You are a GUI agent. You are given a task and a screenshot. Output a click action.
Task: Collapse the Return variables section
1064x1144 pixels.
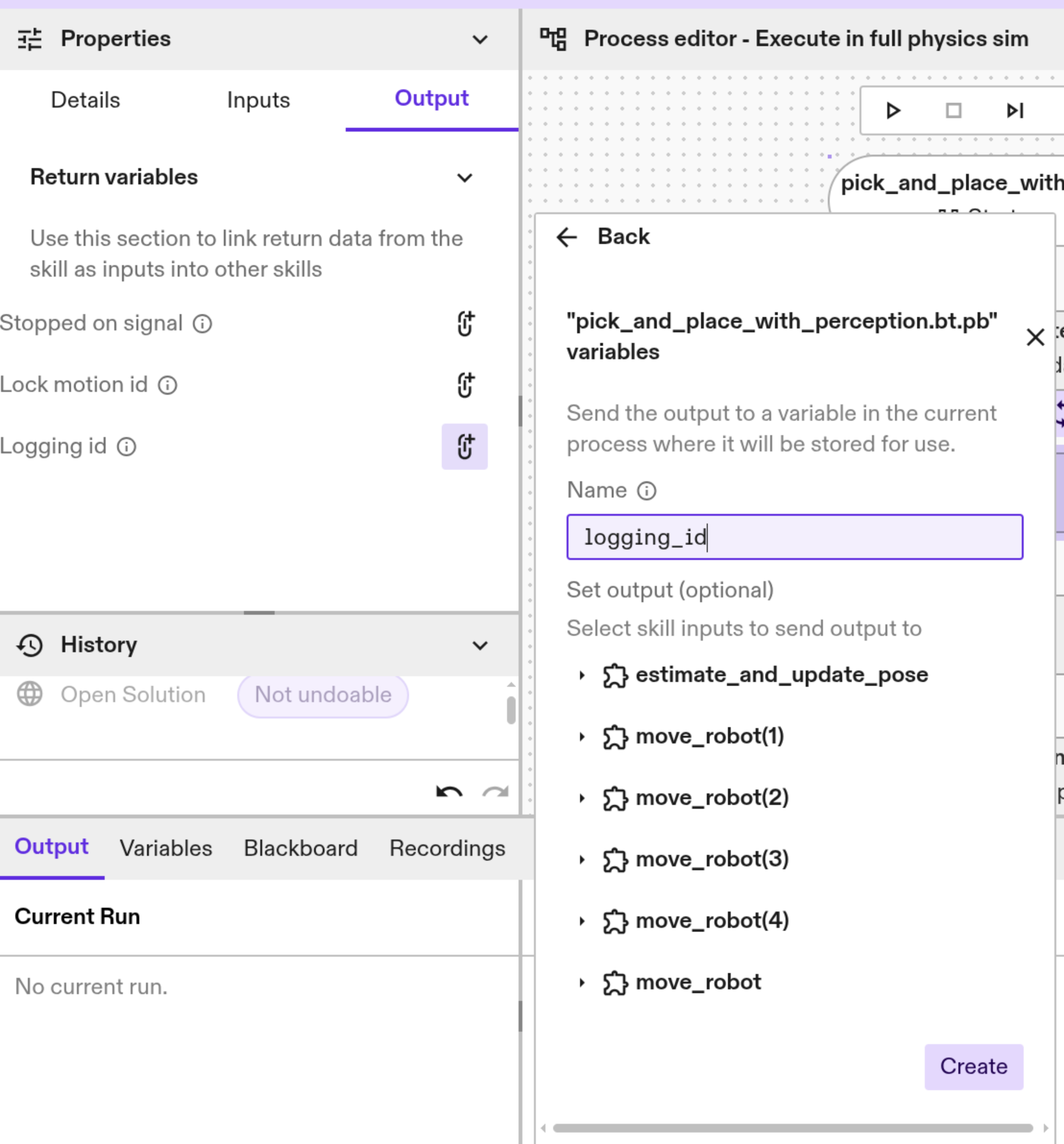tap(465, 178)
